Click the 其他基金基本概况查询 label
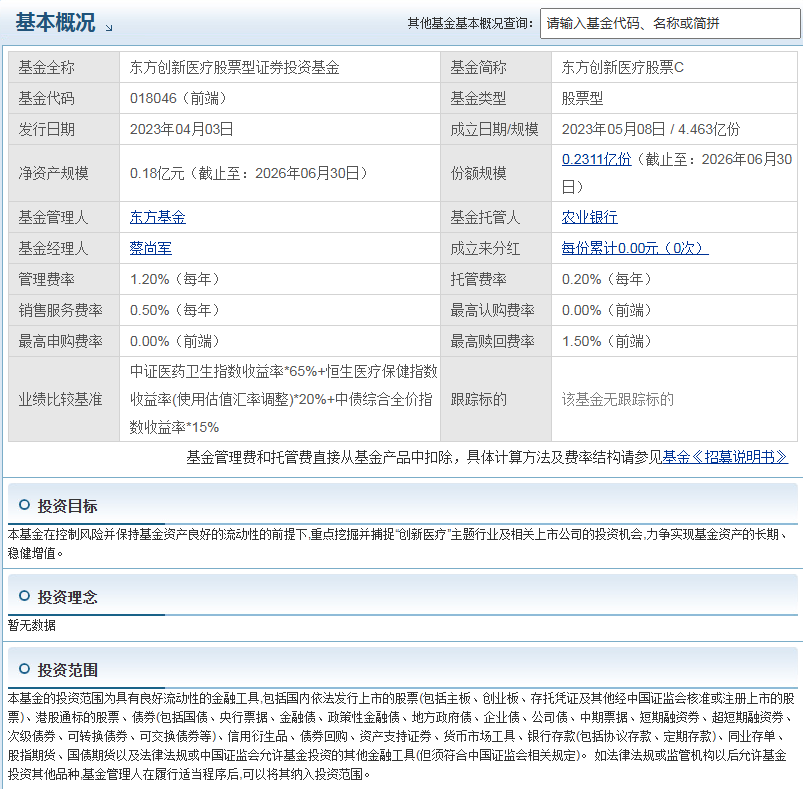 point(470,24)
